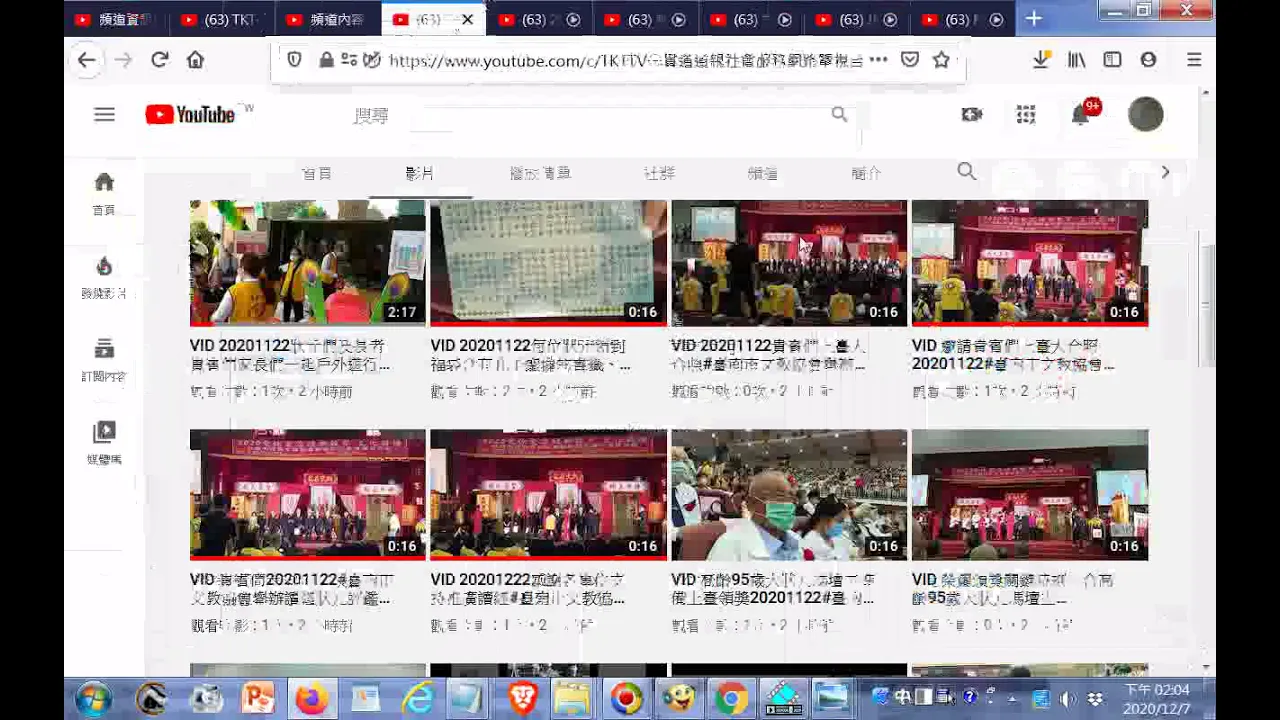Open Trending in YouTube sidebar
The image size is (1280, 720).
[104, 277]
